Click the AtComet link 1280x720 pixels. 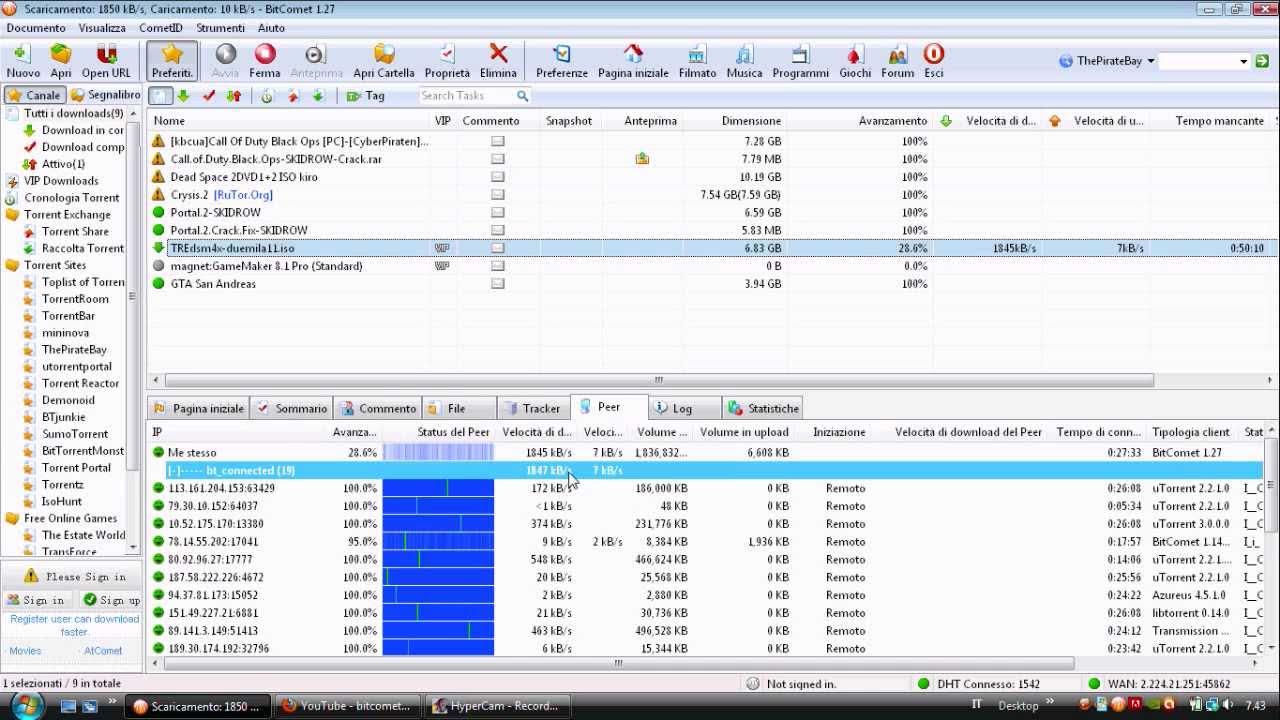[103, 651]
